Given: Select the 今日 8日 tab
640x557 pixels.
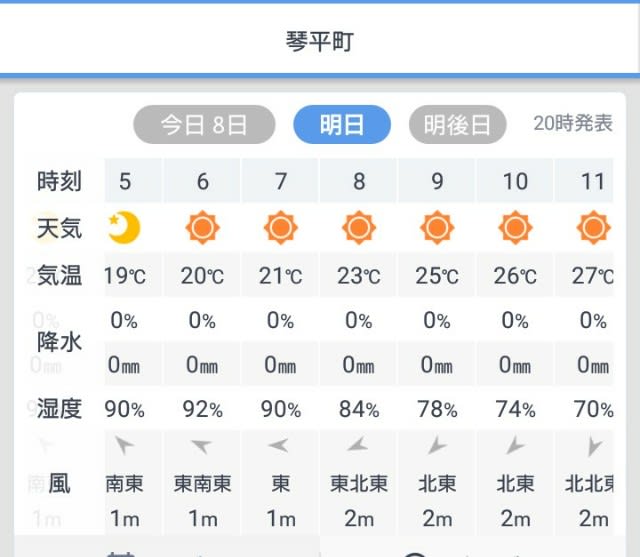Looking at the screenshot, I should pos(204,124).
